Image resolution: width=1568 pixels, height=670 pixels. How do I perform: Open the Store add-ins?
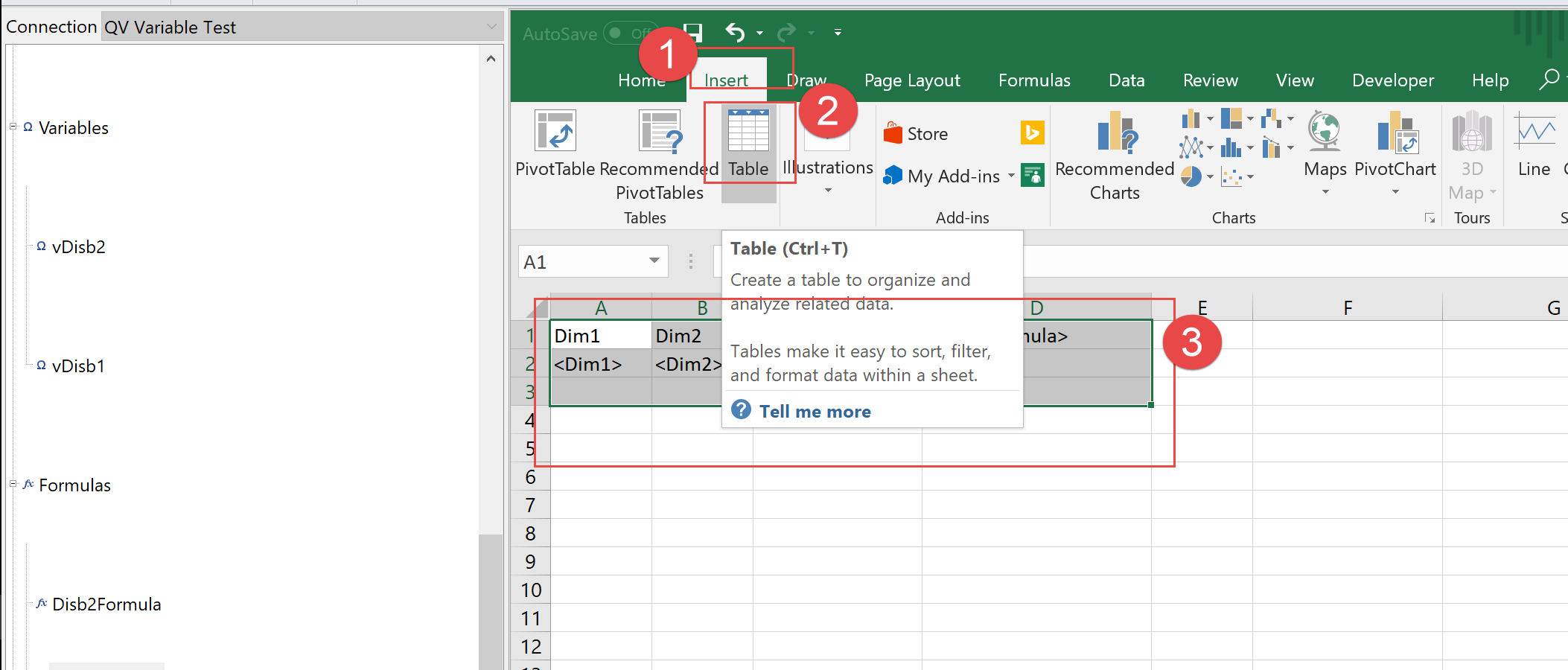click(x=916, y=134)
